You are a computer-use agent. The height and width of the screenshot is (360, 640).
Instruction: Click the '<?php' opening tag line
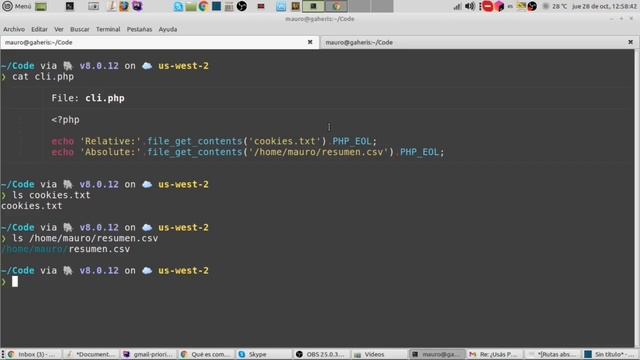click(x=65, y=120)
